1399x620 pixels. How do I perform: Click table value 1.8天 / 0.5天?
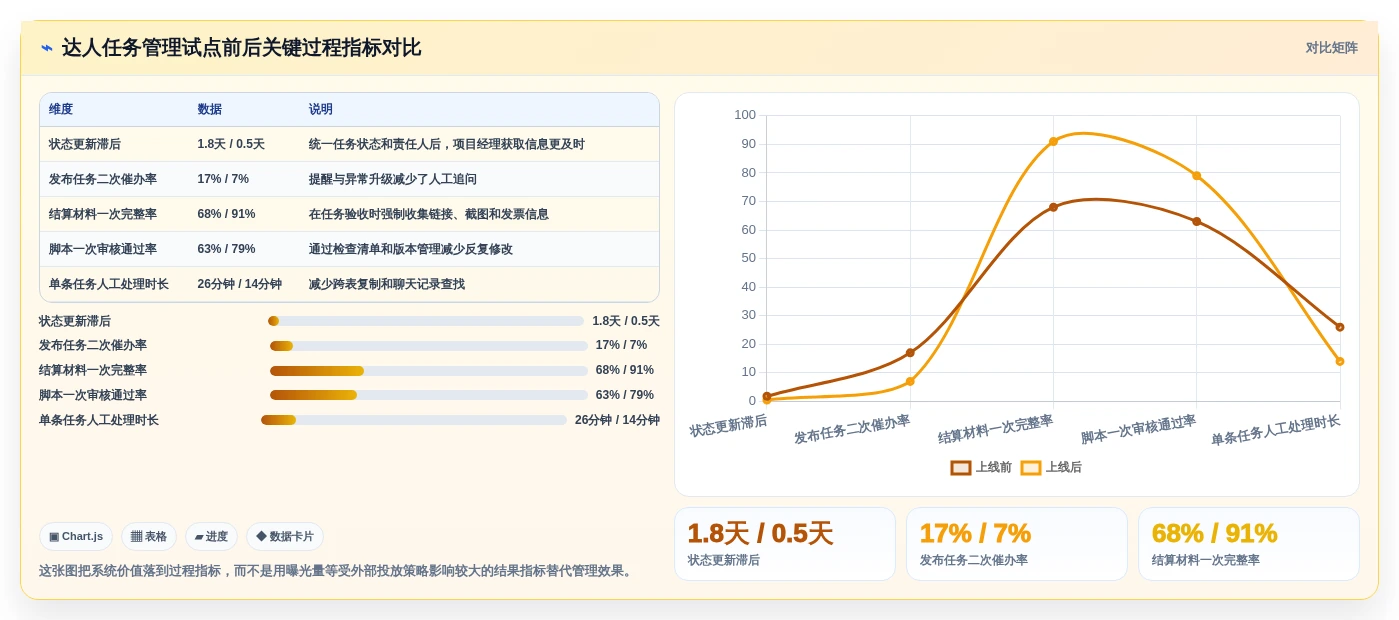(231, 144)
